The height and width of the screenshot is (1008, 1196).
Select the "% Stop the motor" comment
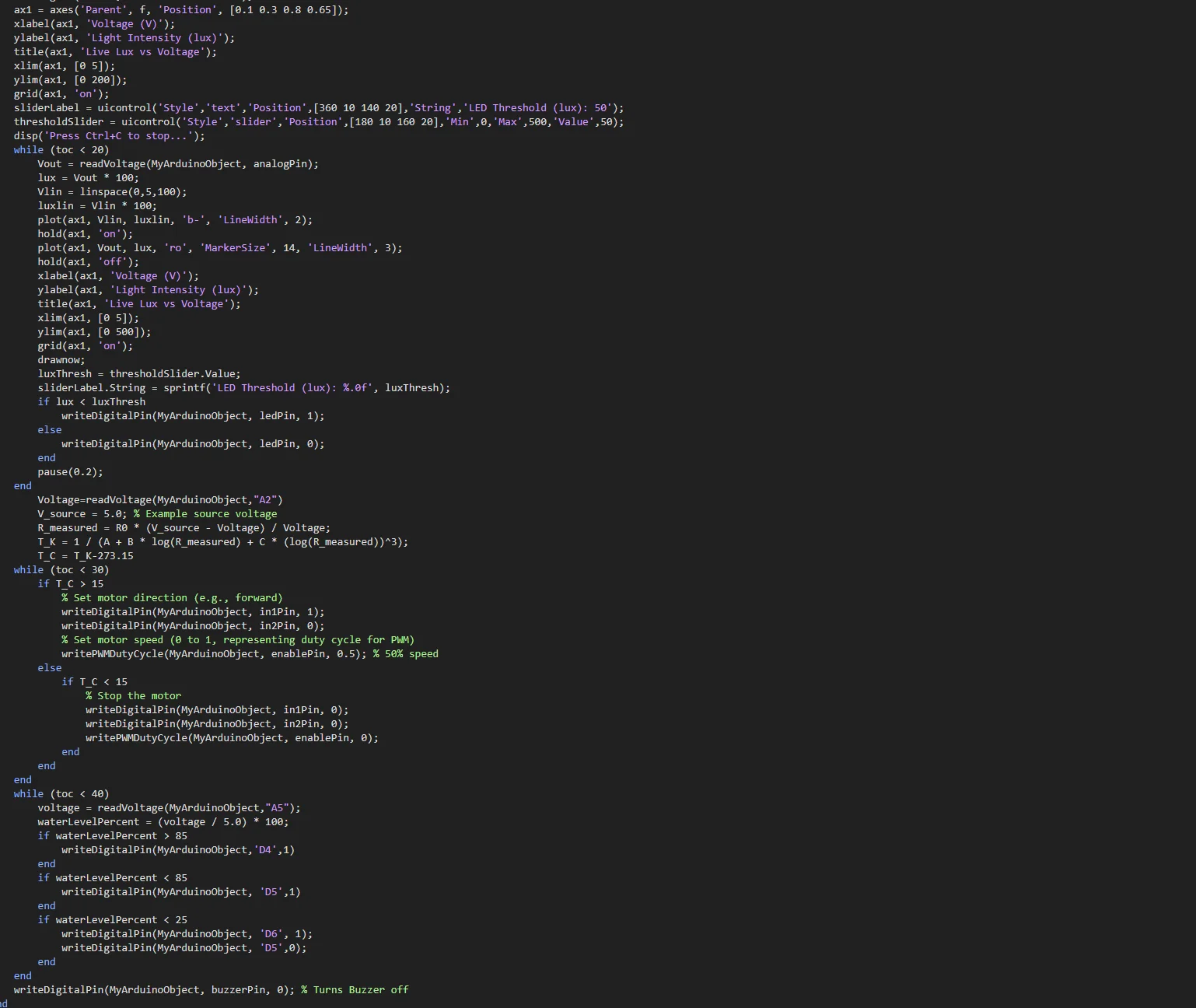134,696
